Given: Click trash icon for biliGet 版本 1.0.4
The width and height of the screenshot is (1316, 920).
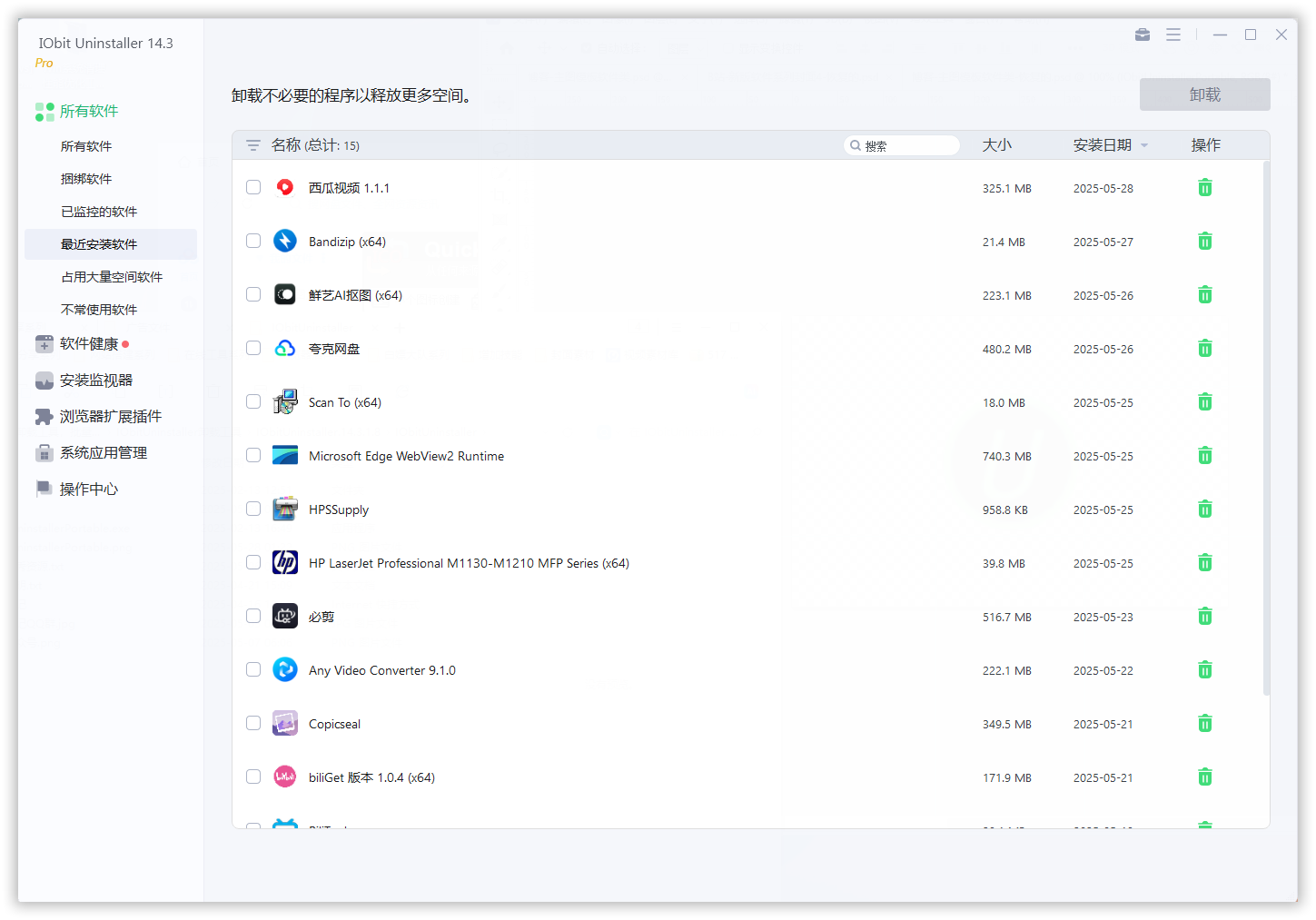Looking at the screenshot, I should coord(1205,777).
